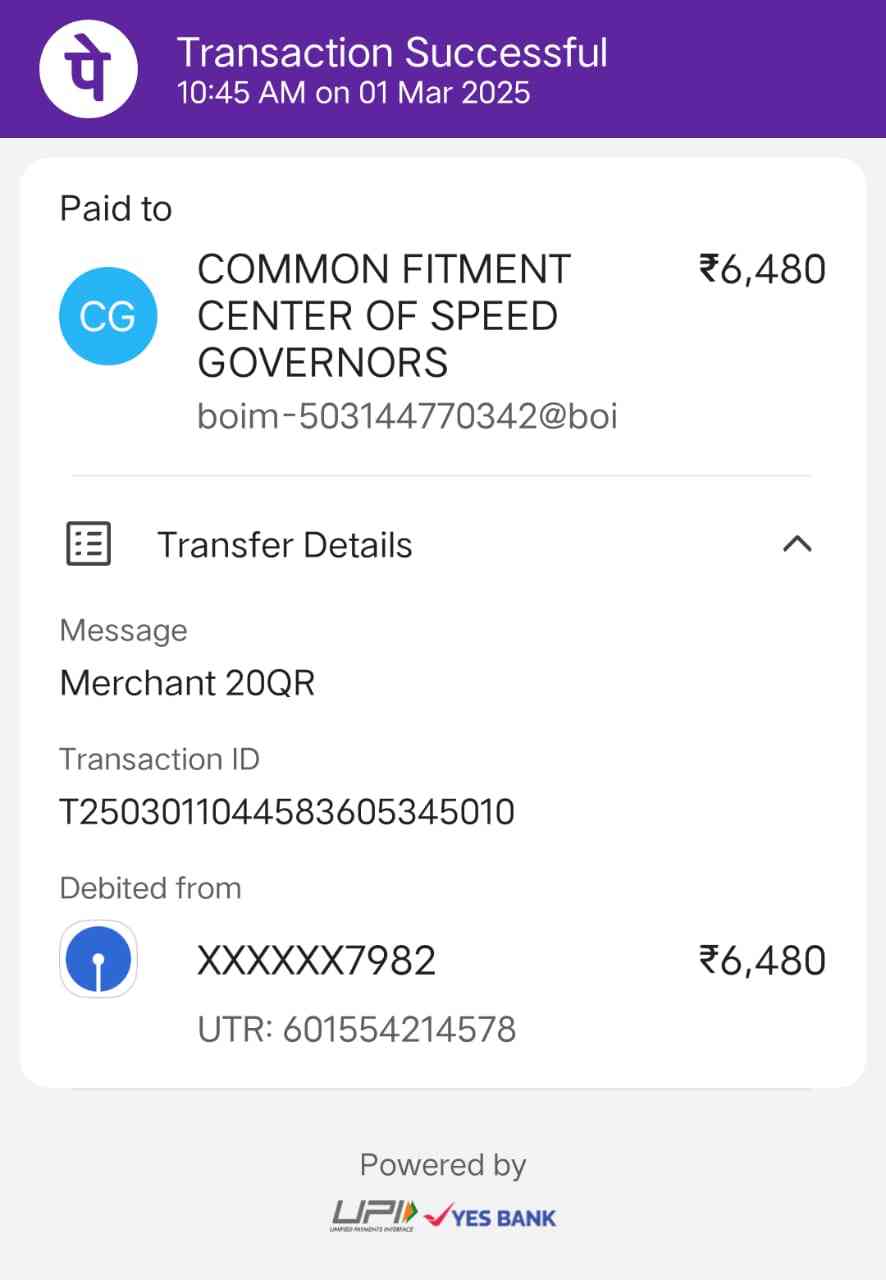Image resolution: width=886 pixels, height=1280 pixels.
Task: Click the CG merchant avatar
Action: 108,316
